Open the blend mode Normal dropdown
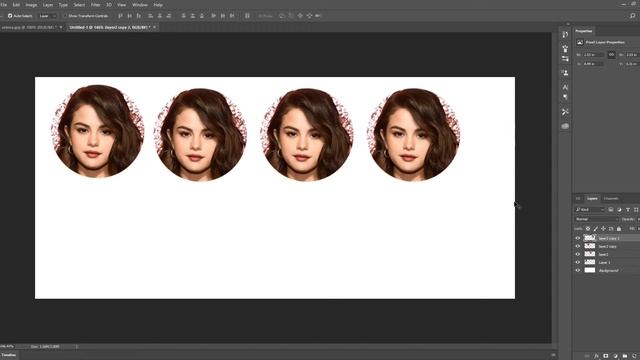640x360 pixels. 597,219
